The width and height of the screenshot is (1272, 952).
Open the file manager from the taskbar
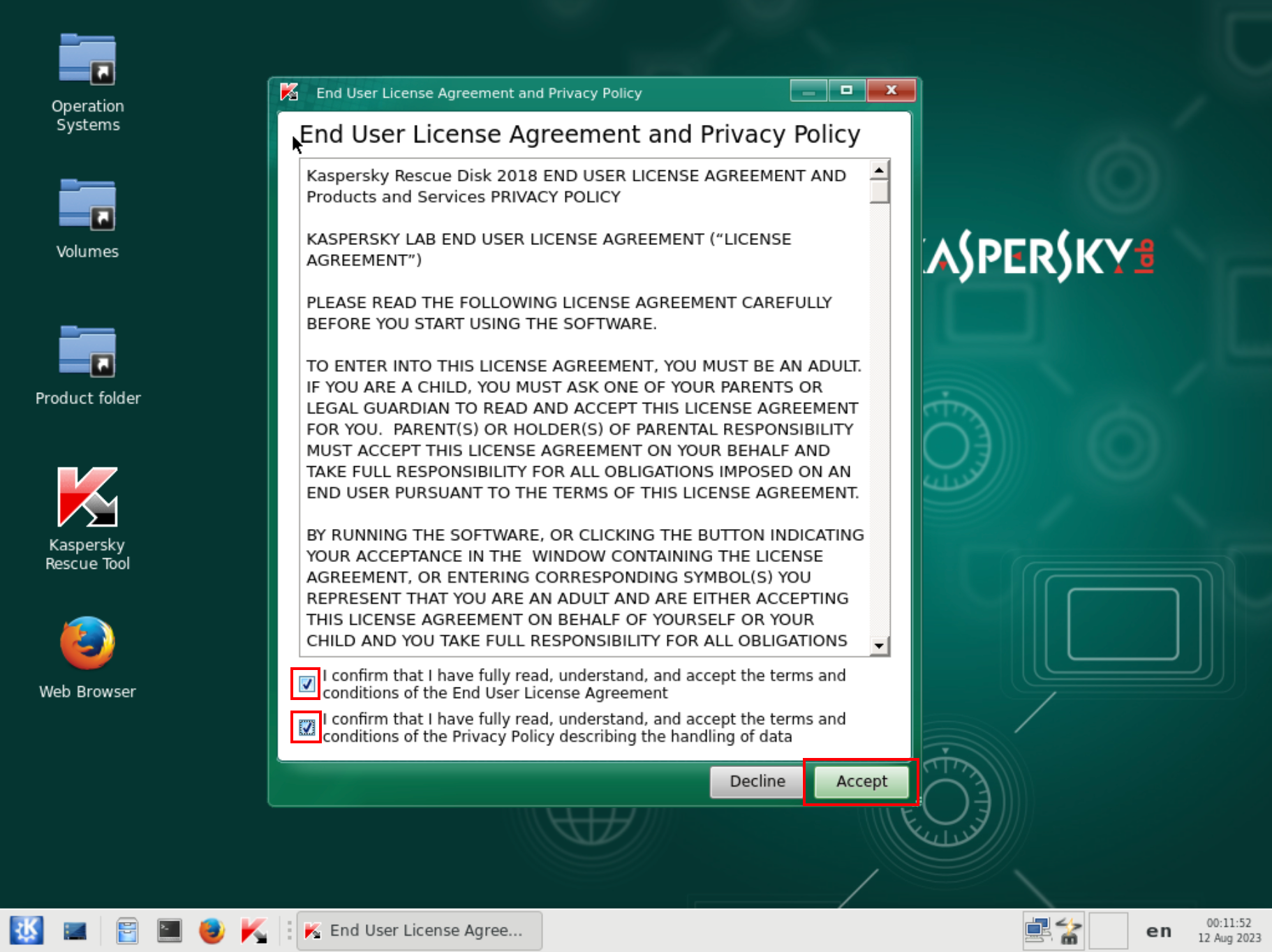coord(127,930)
